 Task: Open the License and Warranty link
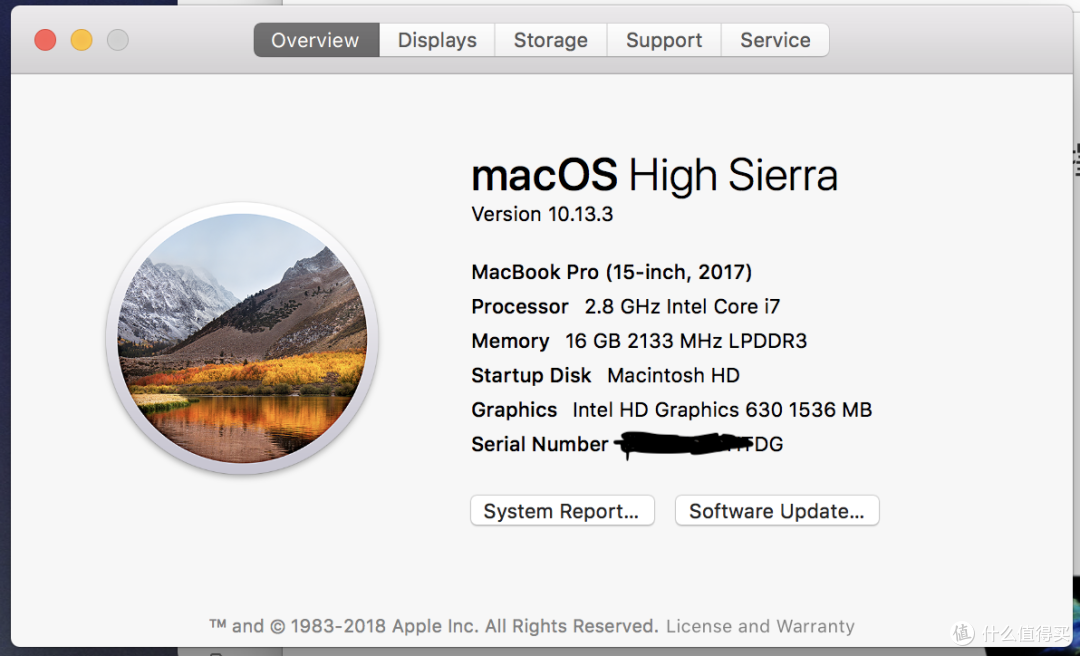tap(760, 626)
